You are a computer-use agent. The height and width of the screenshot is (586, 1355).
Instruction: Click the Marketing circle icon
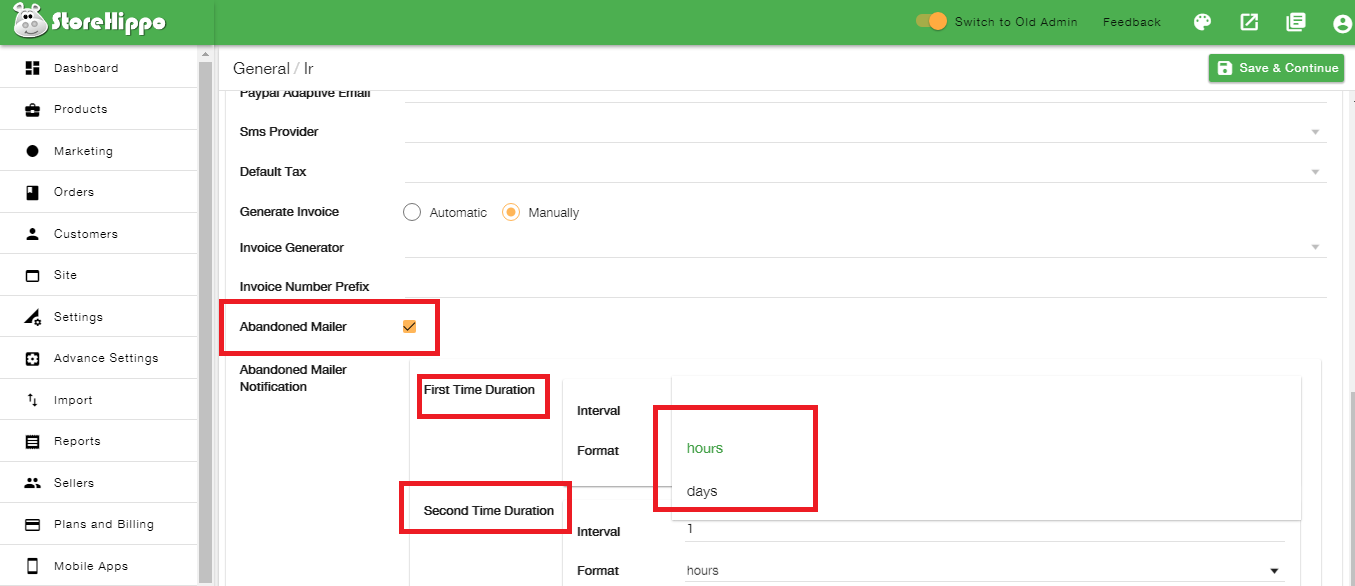pos(32,151)
